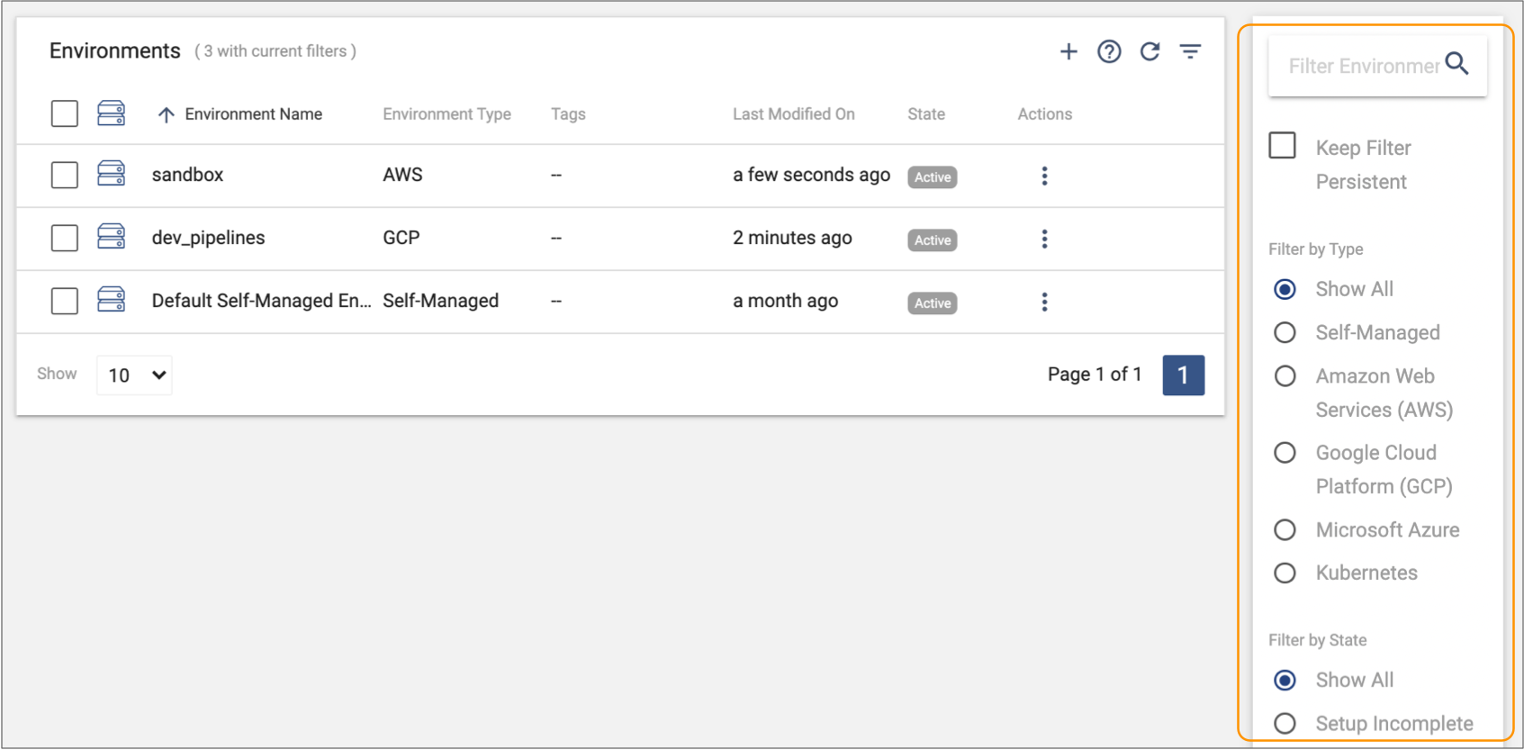Toggle the filter panel icon
The height and width of the screenshot is (750, 1524).
pos(1190,52)
